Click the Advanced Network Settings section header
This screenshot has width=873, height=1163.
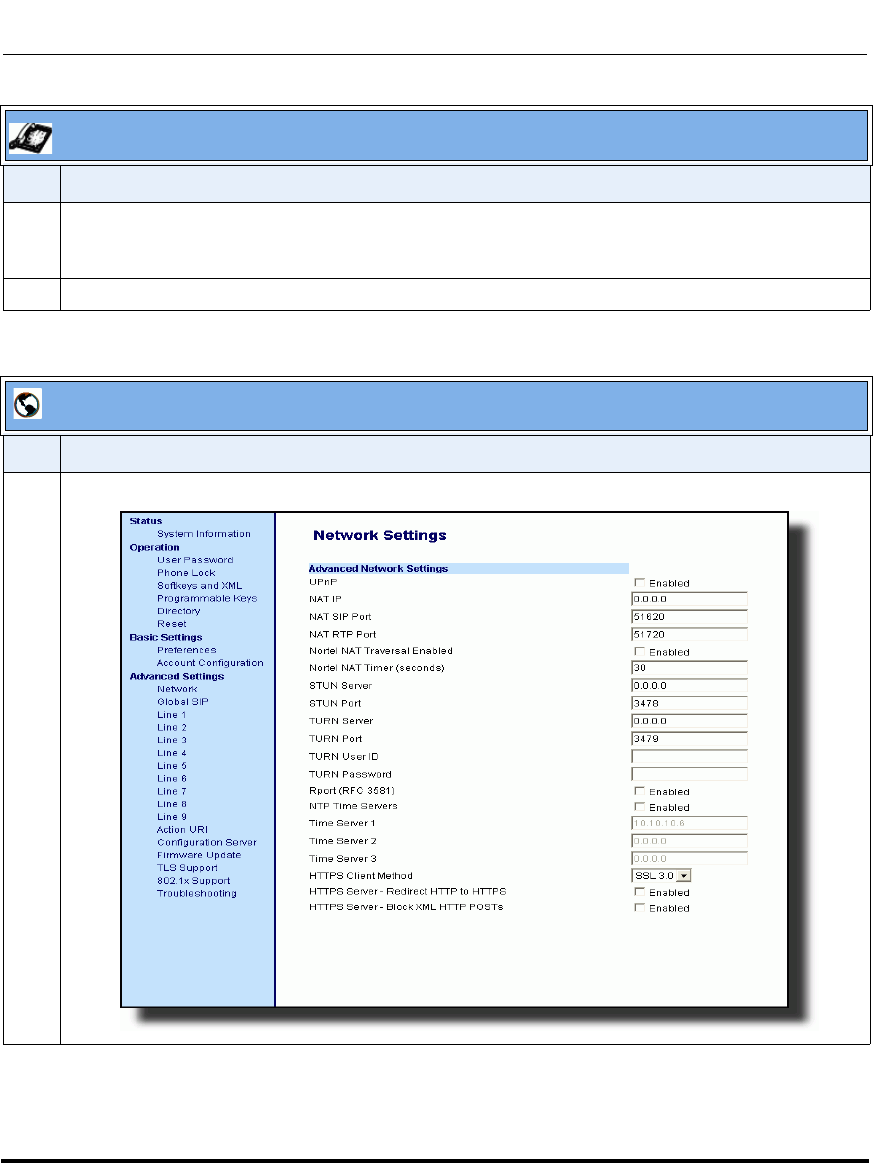(468, 569)
